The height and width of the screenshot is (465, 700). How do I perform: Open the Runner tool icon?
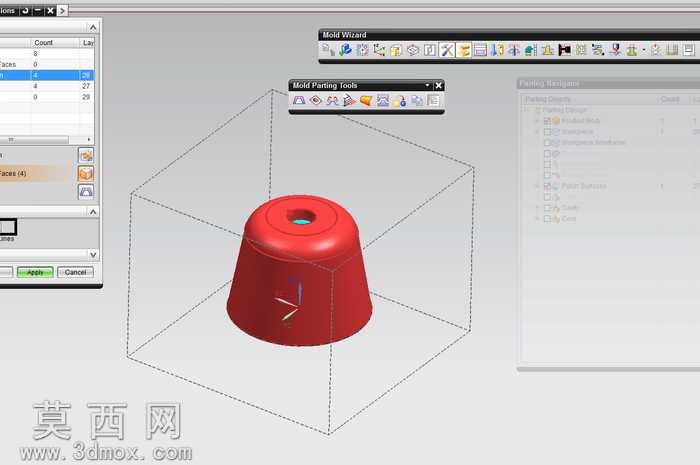pyautogui.click(x=581, y=50)
